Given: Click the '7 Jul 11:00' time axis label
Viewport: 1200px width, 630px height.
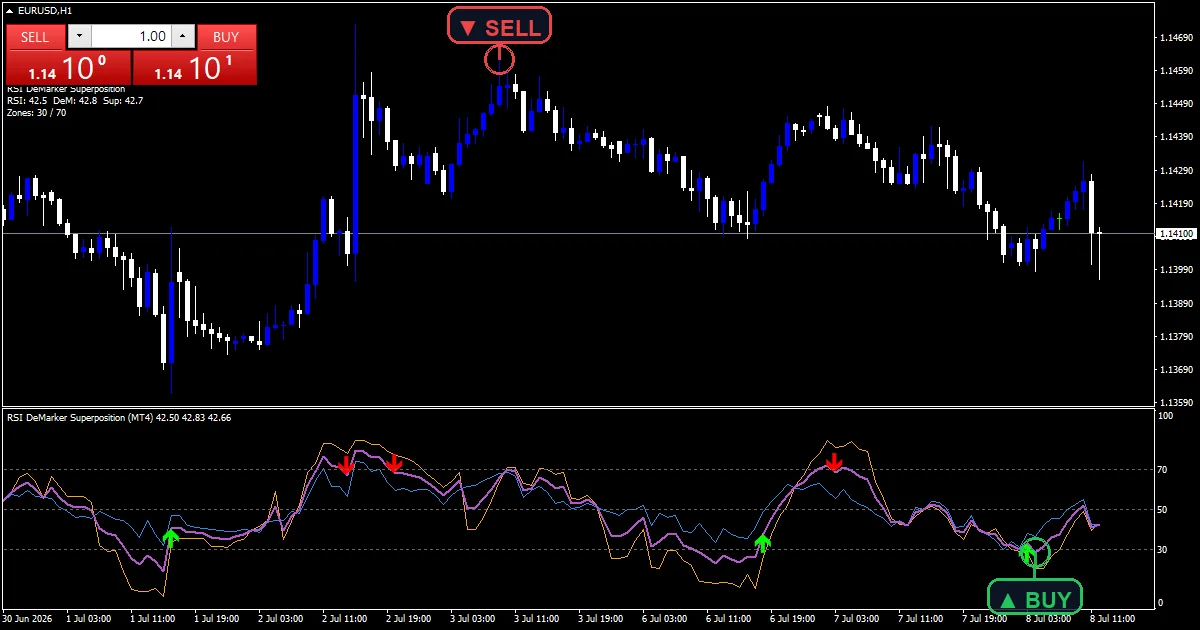Looking at the screenshot, I should [919, 619].
